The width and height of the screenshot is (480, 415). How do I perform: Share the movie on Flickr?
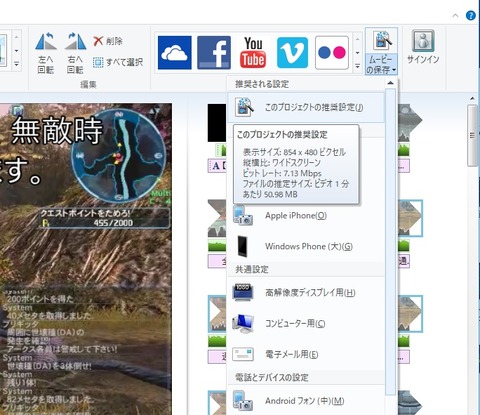332,53
